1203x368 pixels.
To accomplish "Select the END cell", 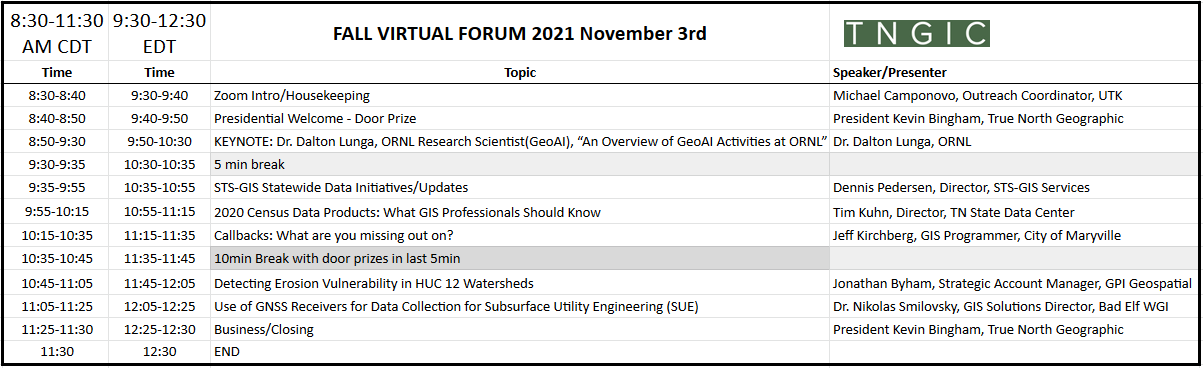I will click(520, 352).
